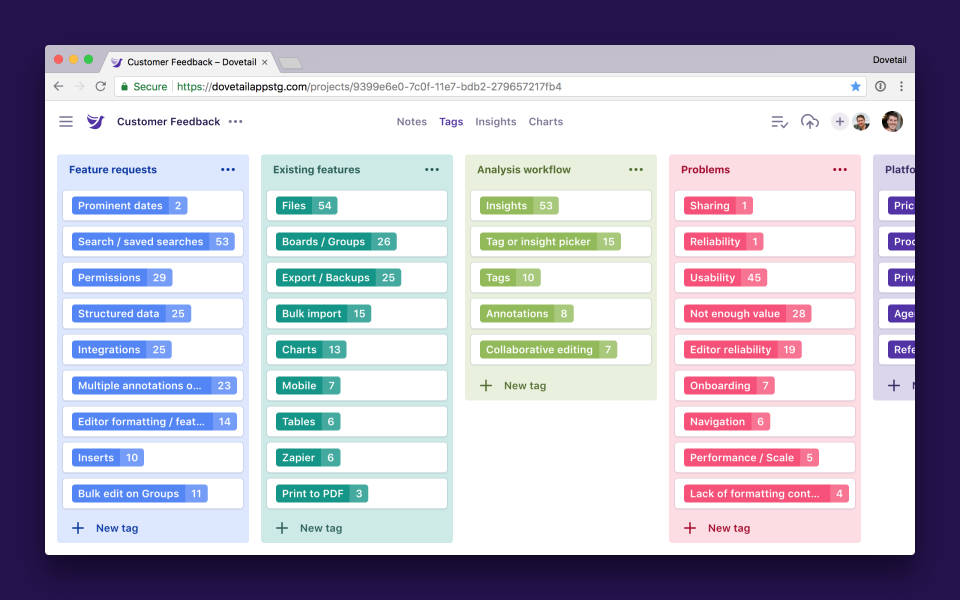
Task: Open options beside the Customer Feedback title
Action: click(235, 121)
